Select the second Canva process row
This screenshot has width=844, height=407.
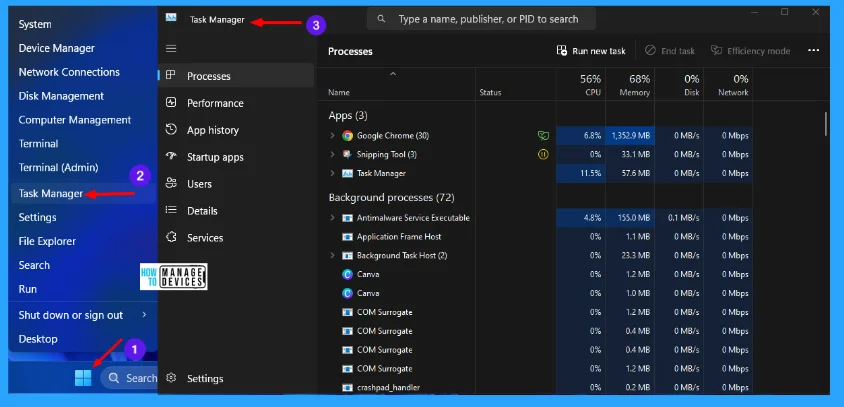point(536,293)
